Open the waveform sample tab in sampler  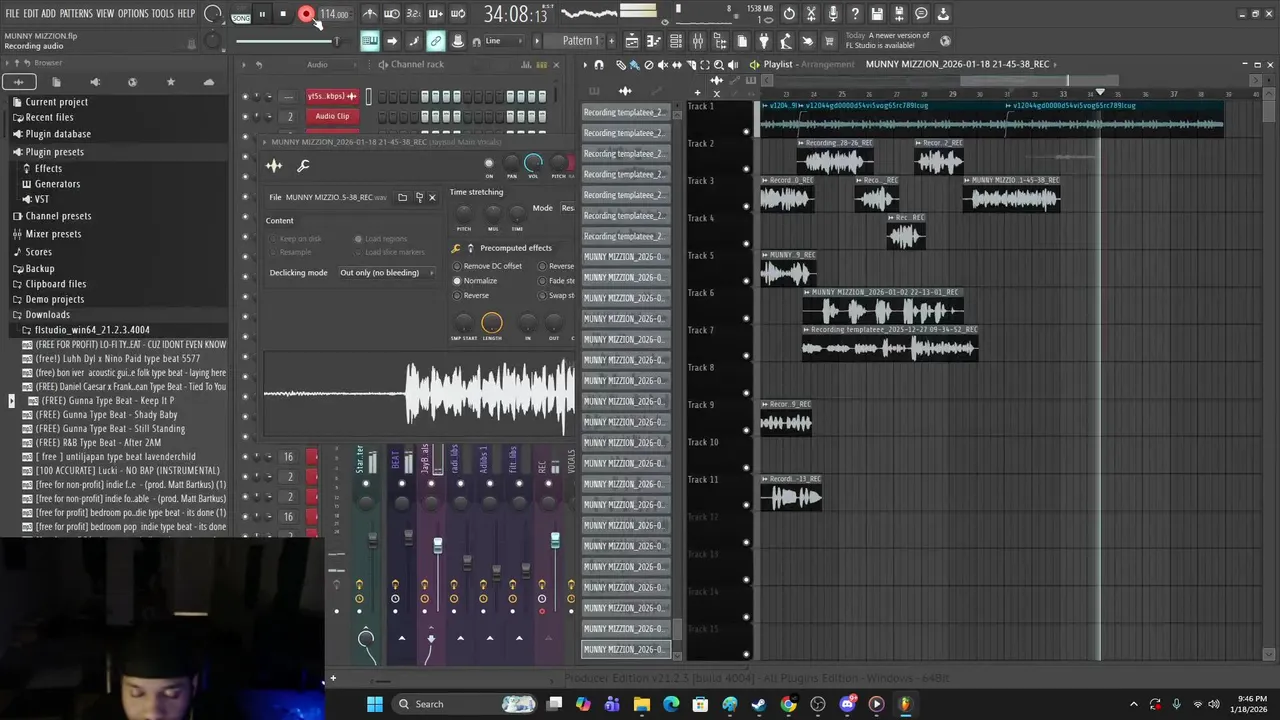pyautogui.click(x=274, y=166)
